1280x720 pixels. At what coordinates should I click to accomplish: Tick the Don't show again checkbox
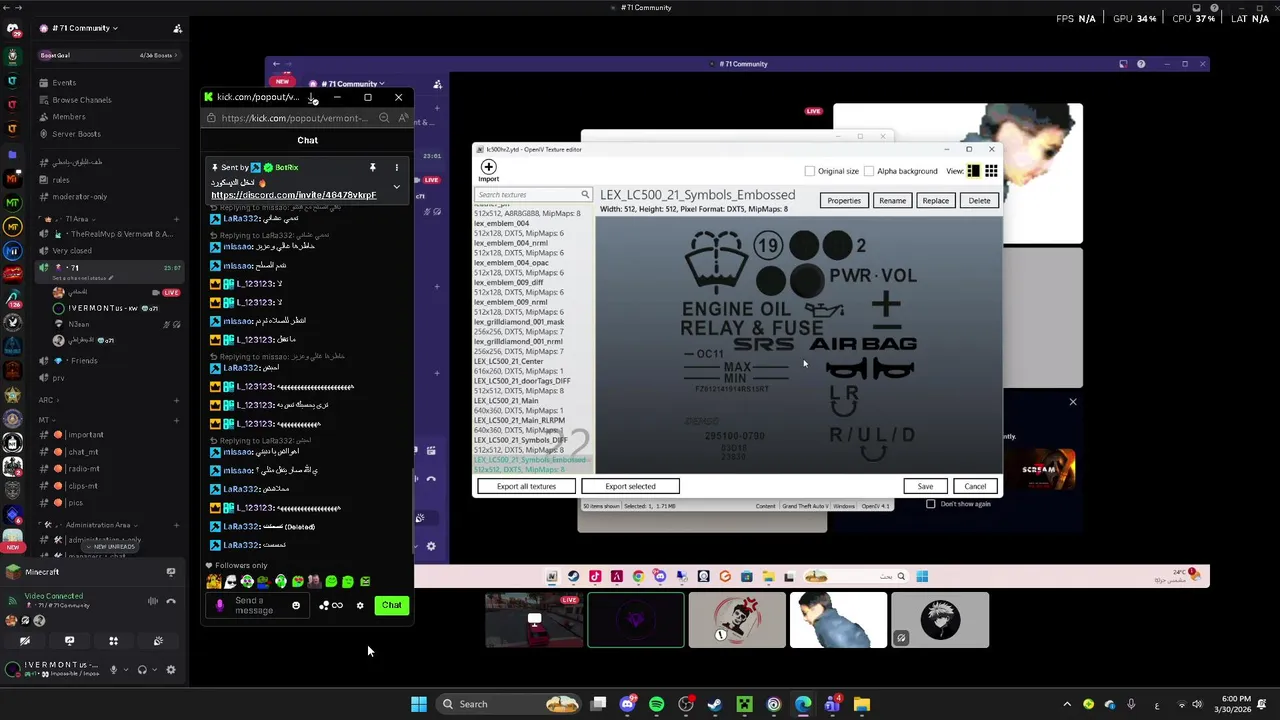click(931, 504)
